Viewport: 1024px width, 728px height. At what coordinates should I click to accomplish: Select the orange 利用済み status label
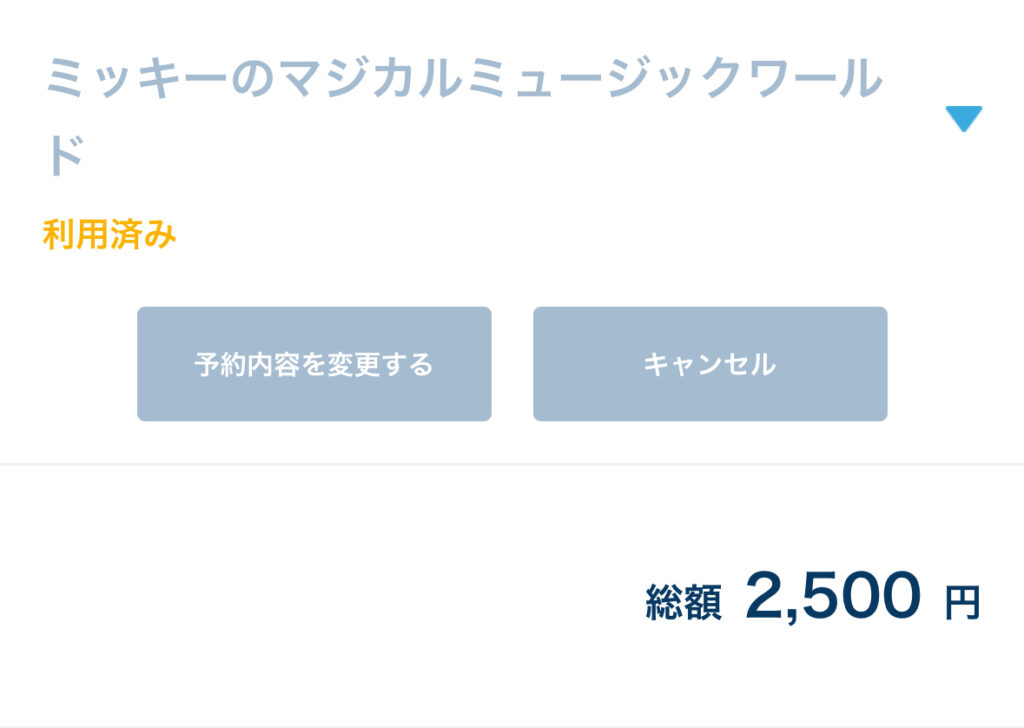pyautogui.click(x=110, y=236)
